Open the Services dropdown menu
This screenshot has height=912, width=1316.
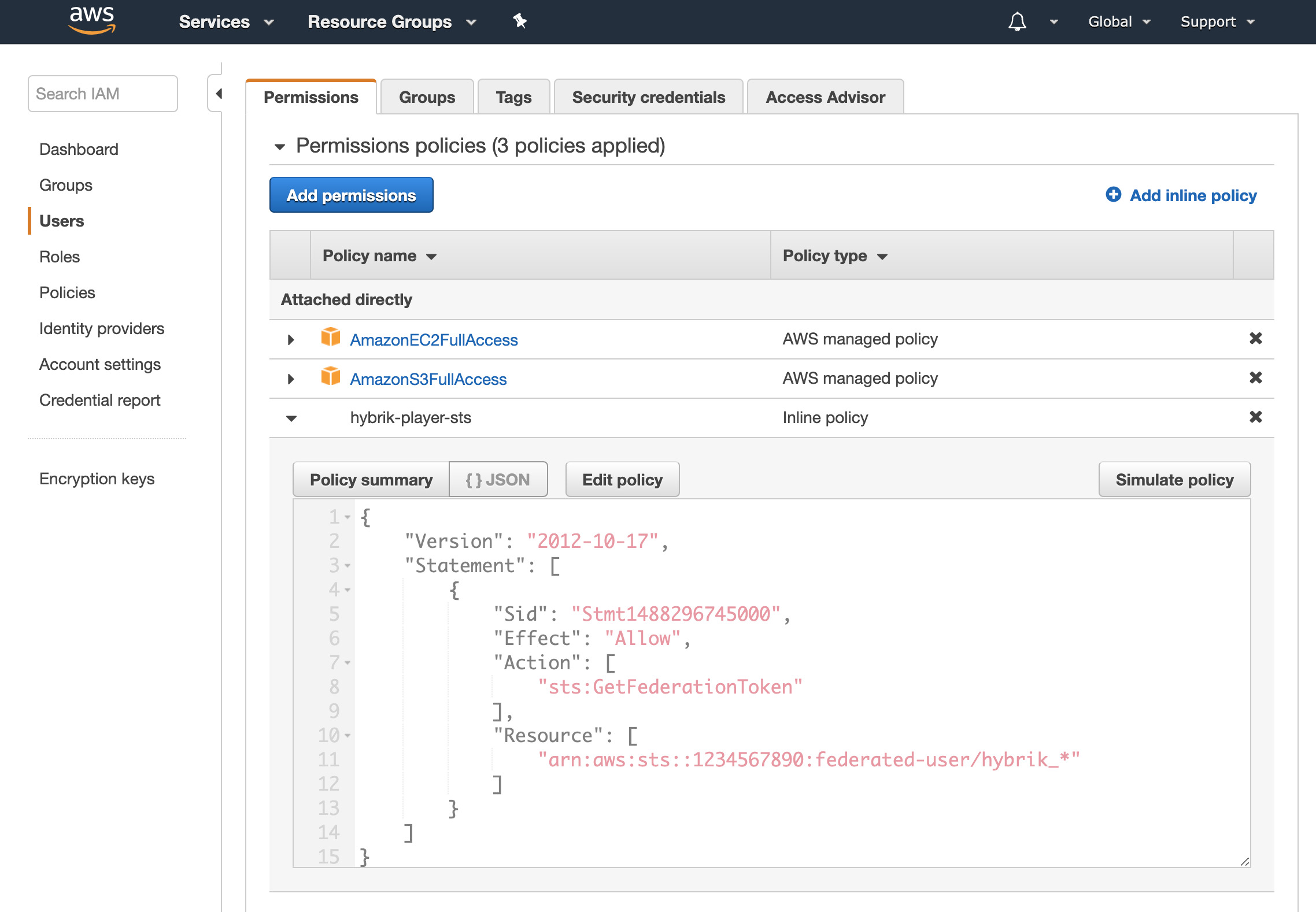[x=226, y=22]
